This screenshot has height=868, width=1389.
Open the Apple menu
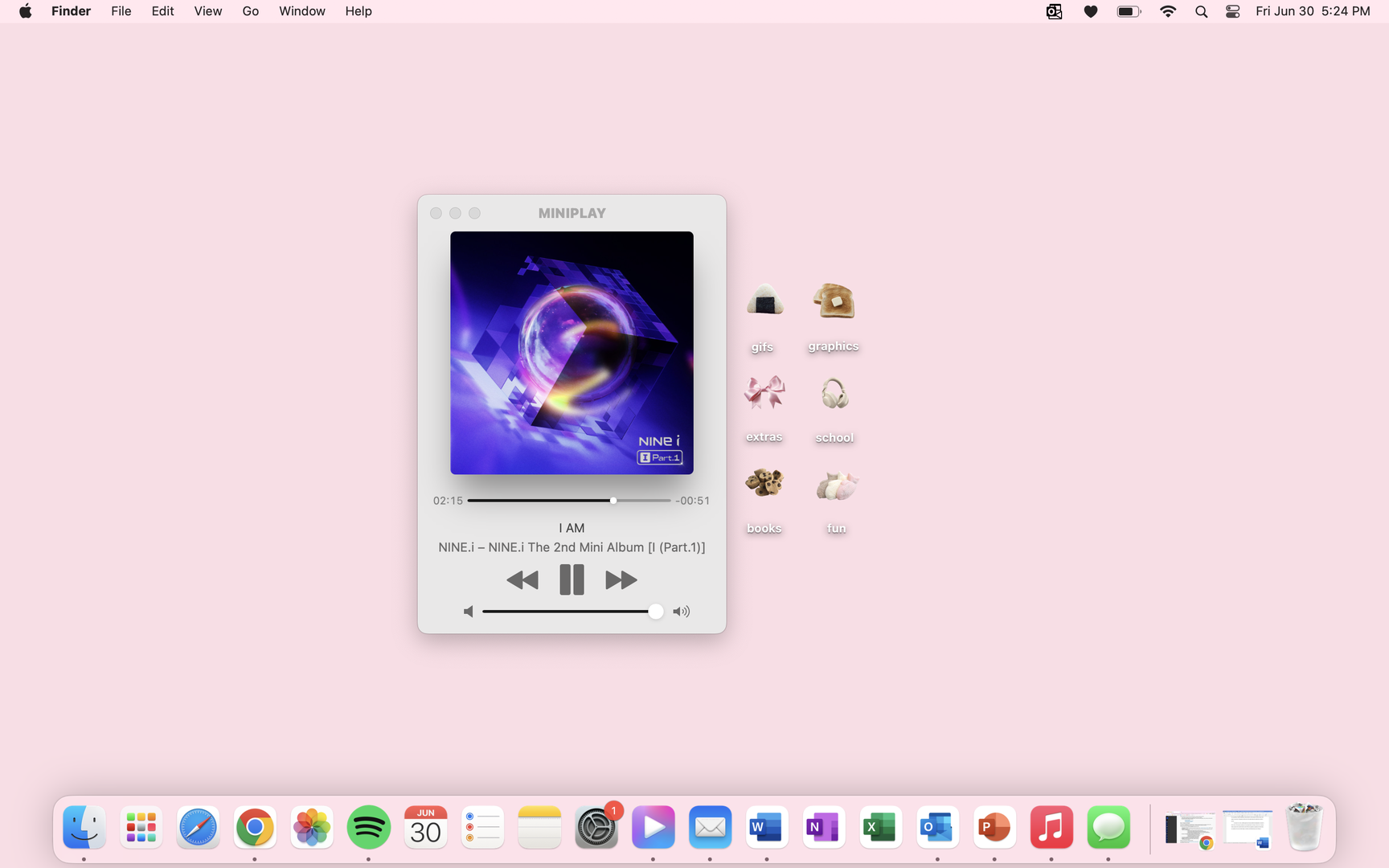click(x=26, y=11)
